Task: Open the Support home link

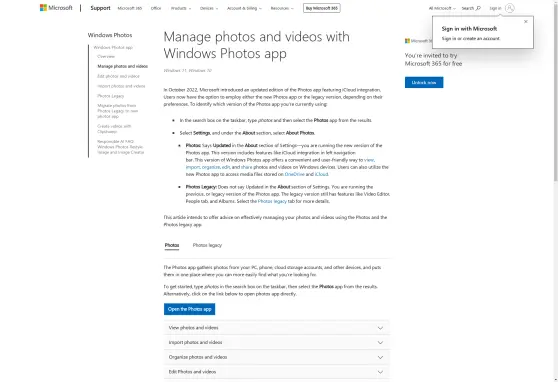Action: tap(100, 8)
